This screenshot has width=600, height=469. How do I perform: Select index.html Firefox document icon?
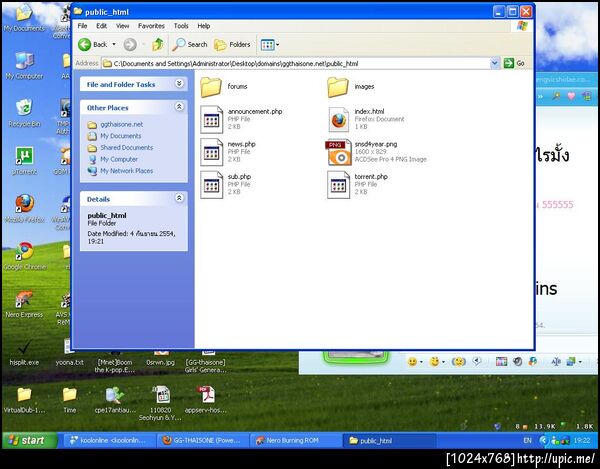coord(339,120)
